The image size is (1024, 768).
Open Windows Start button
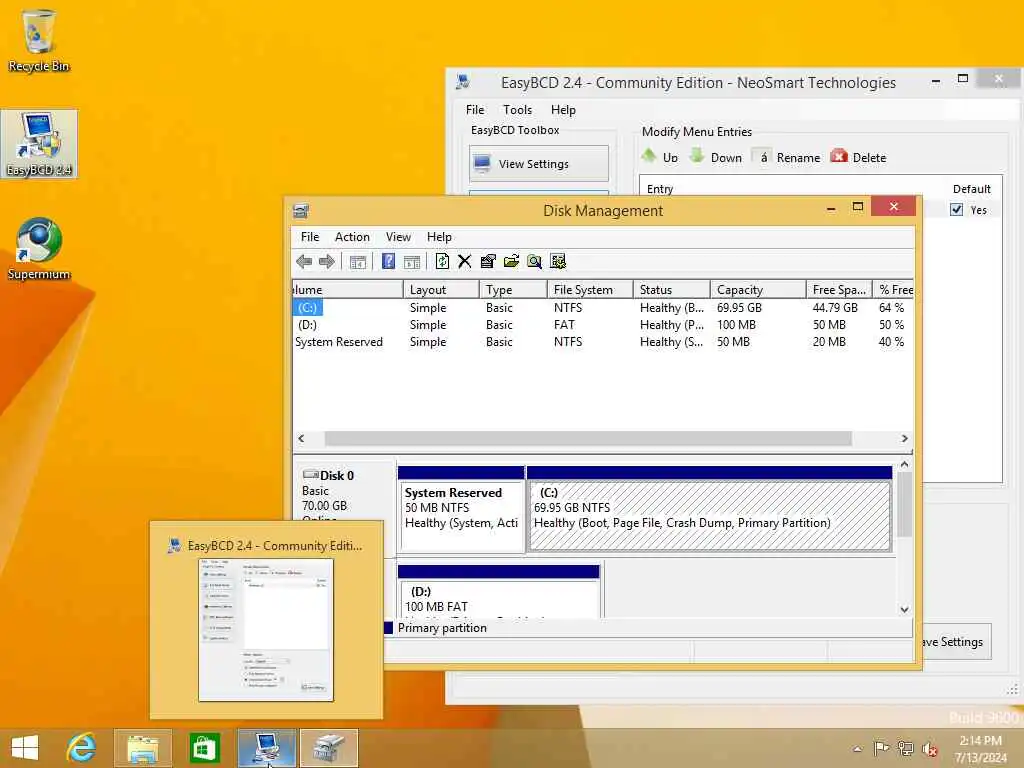[25, 748]
